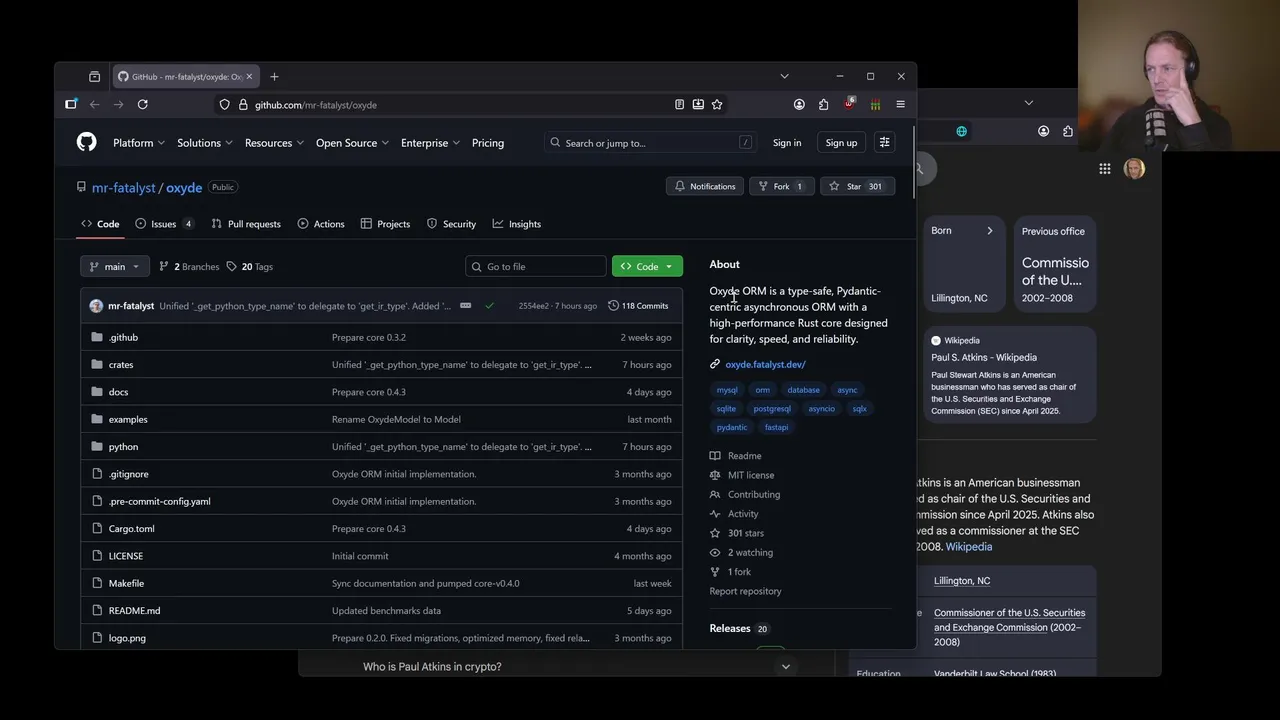Screen dimensions: 1280x720
Task: Open the appearance settings icon next to Sign up
Action: click(x=884, y=143)
